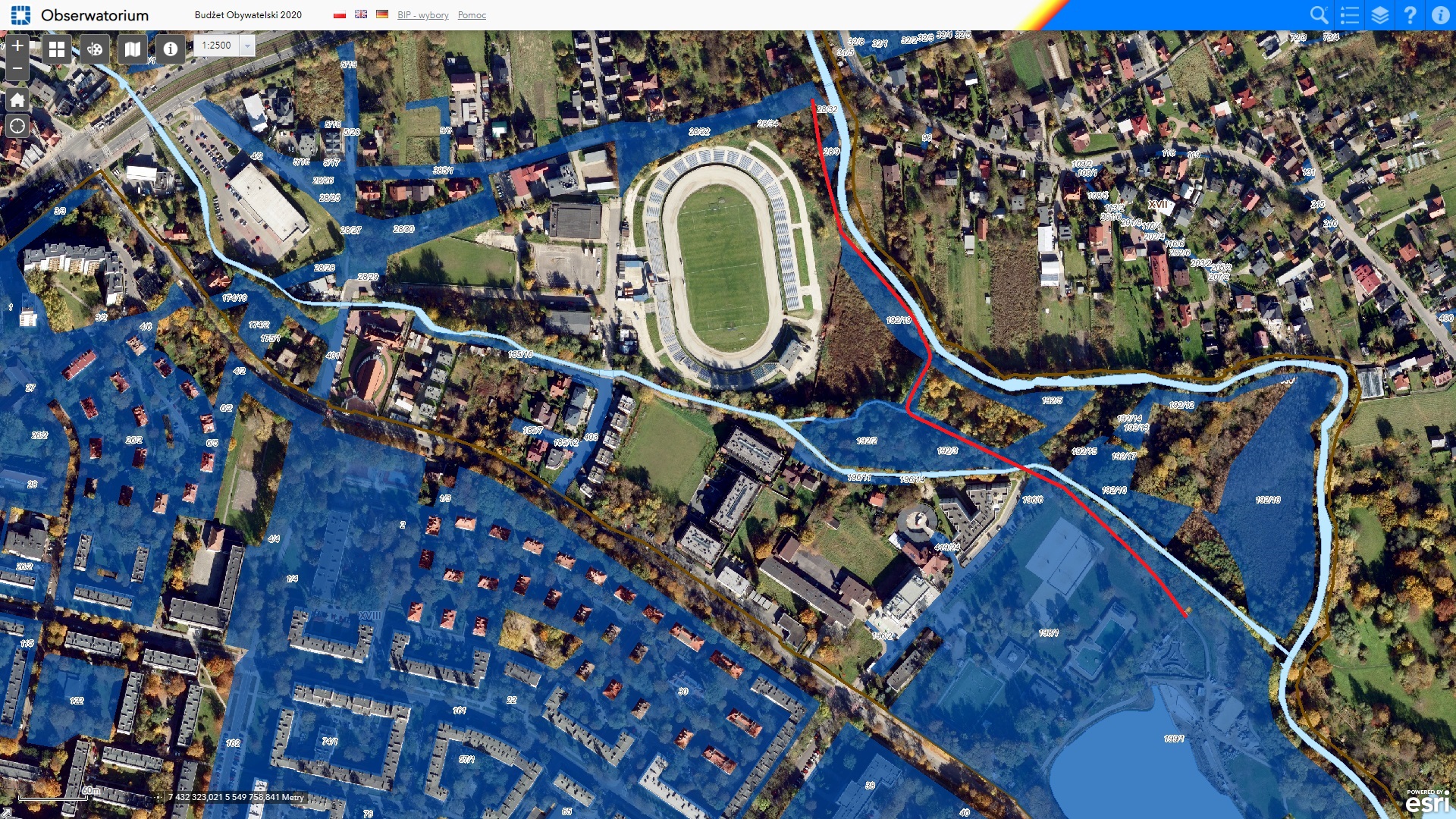Open help question mark in header

[x=1410, y=15]
